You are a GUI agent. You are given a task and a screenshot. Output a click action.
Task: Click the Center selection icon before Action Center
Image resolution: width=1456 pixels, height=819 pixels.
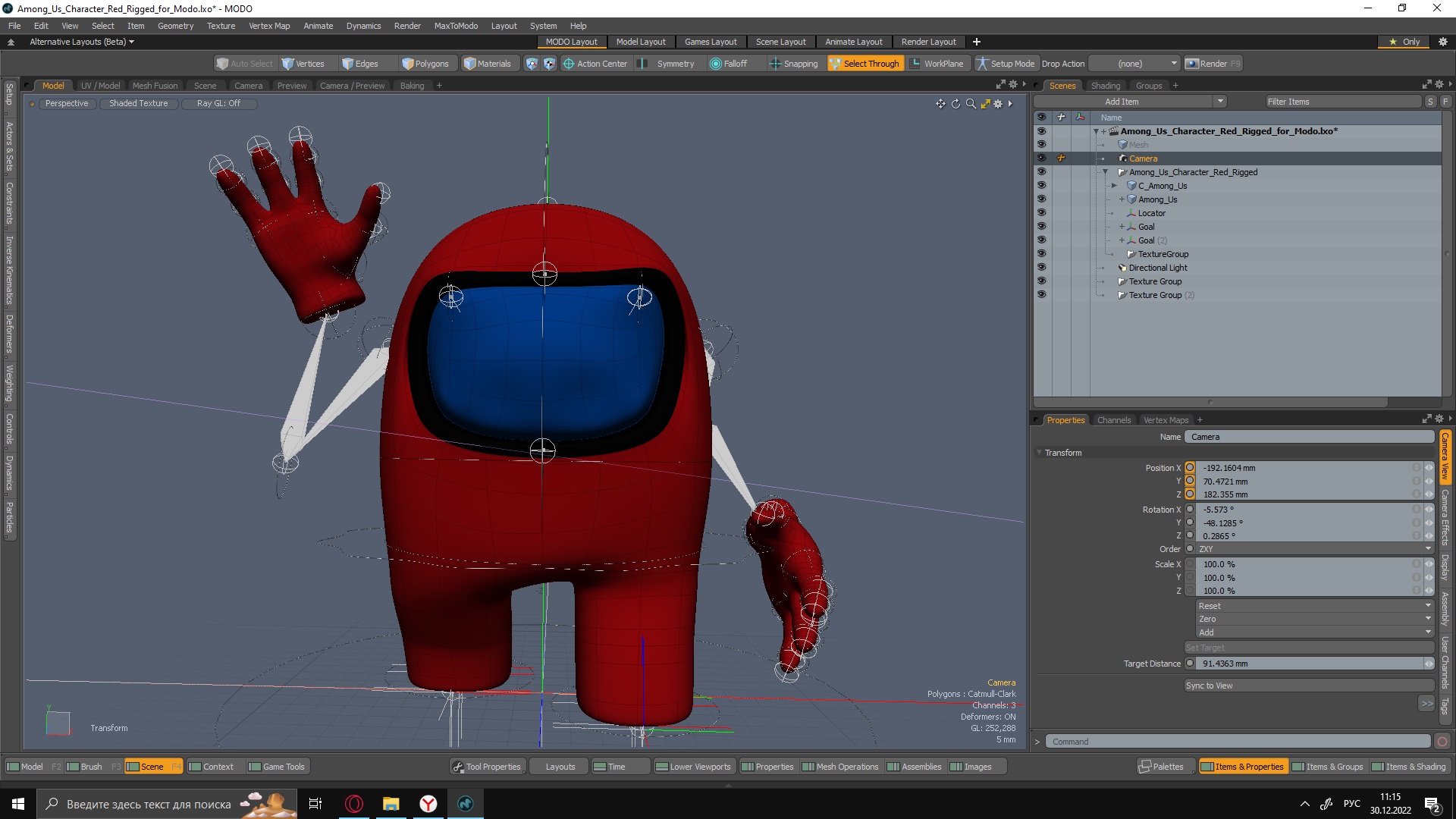(x=549, y=64)
